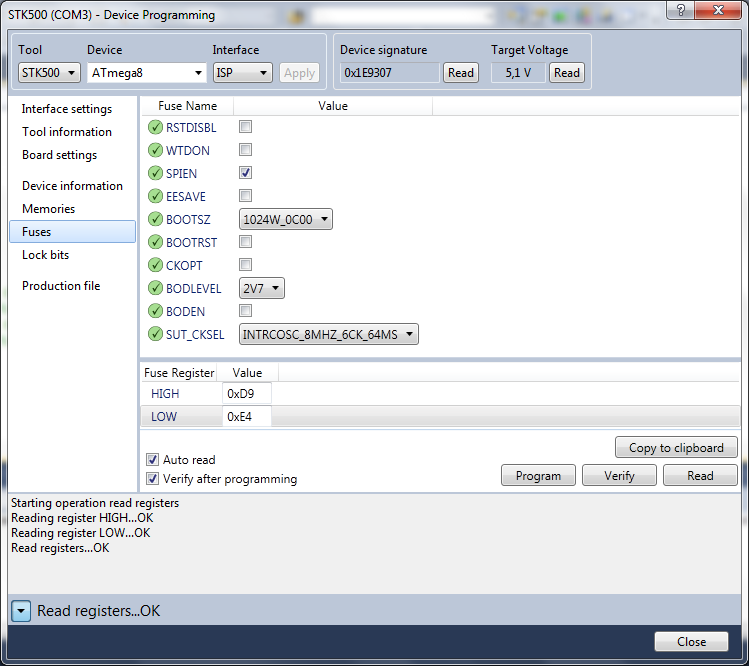This screenshot has width=749, height=666.
Task: Click the green check icon beside EESAVE
Action: click(x=155, y=196)
